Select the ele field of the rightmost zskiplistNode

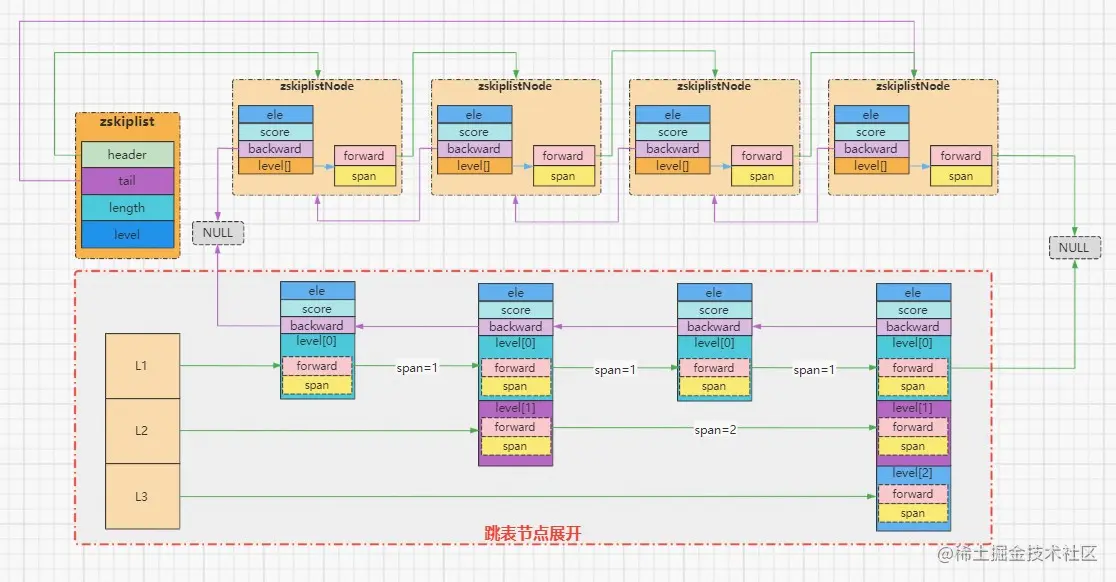pyautogui.click(x=870, y=114)
